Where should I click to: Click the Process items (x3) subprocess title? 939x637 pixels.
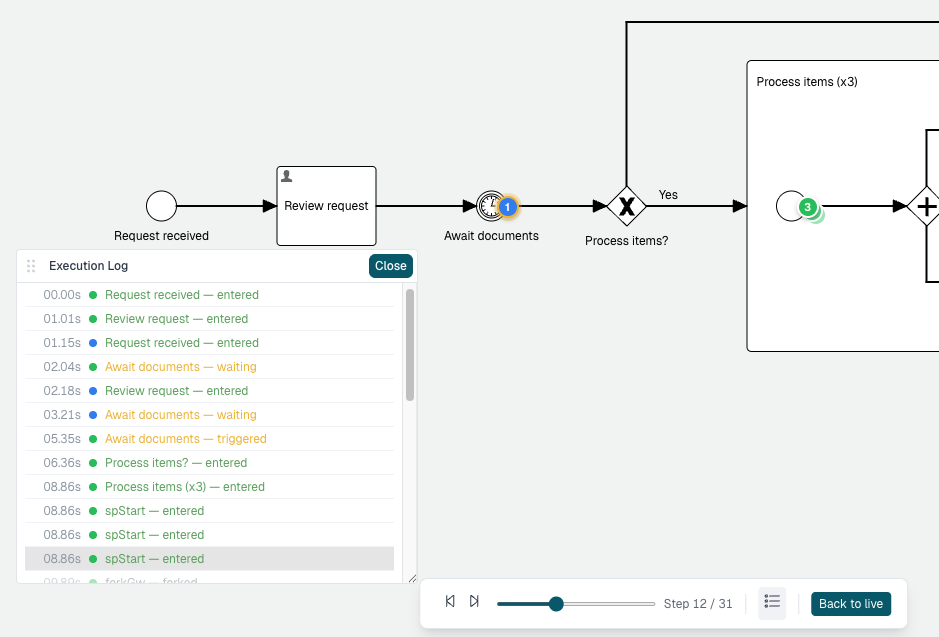point(807,82)
